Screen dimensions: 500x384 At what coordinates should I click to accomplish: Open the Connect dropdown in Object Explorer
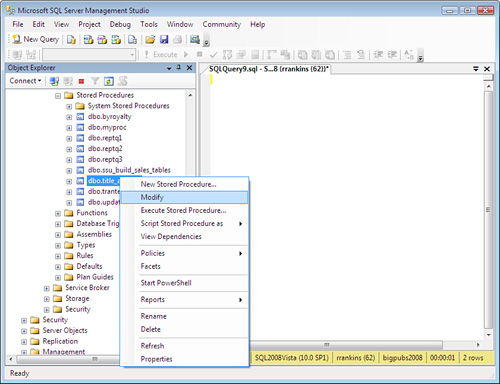coord(25,81)
